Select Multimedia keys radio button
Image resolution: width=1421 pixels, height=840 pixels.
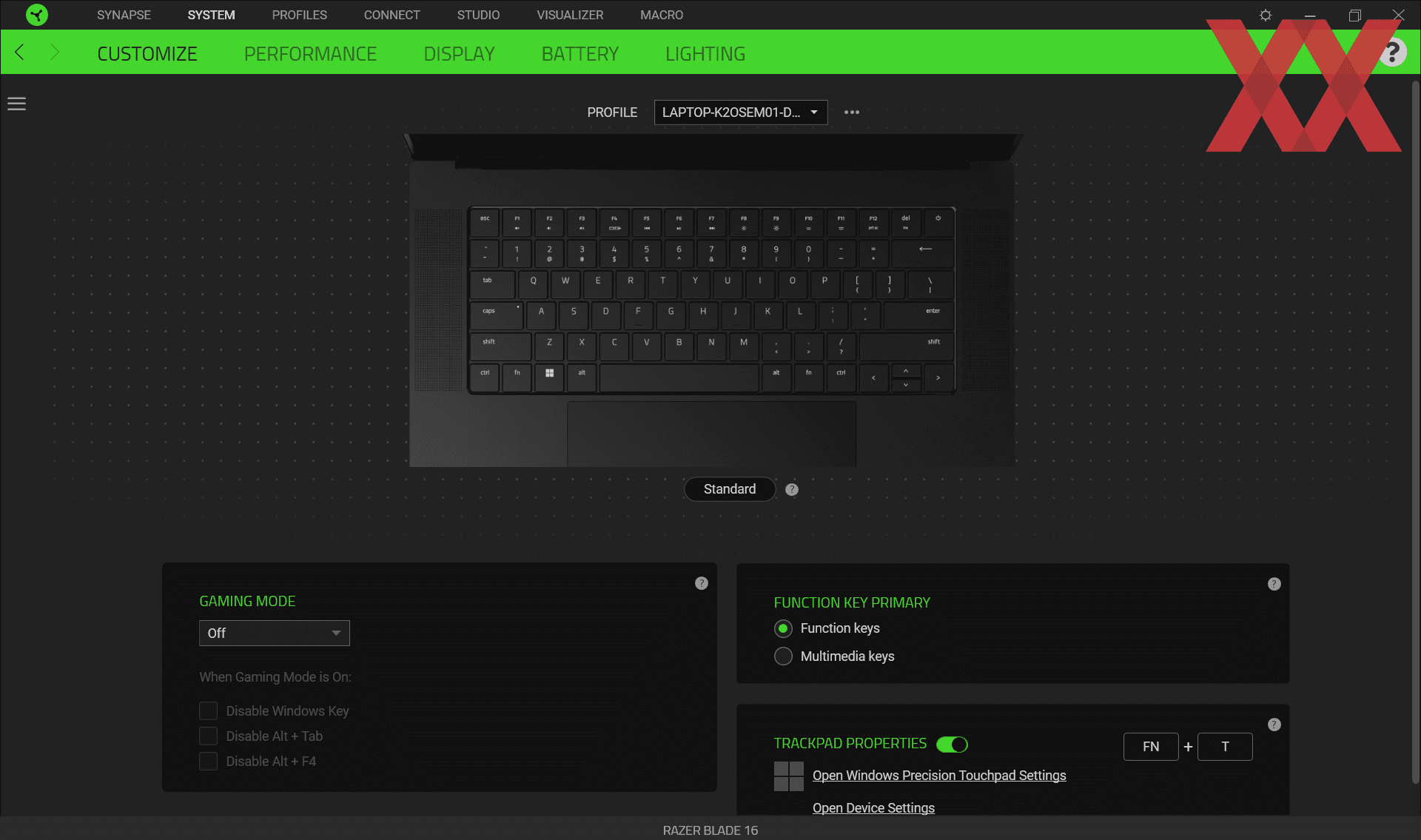click(x=783, y=656)
